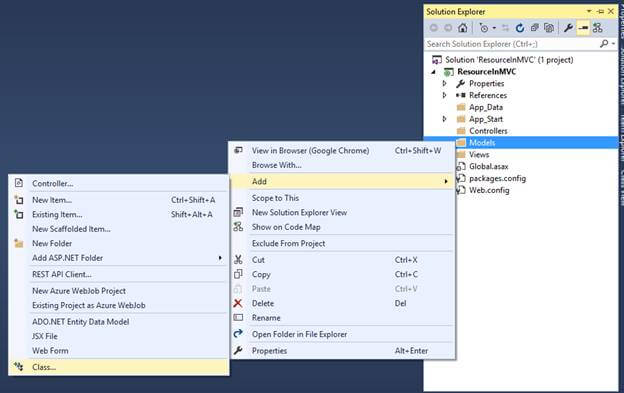Choose Class... in Add submenu

pos(119,367)
